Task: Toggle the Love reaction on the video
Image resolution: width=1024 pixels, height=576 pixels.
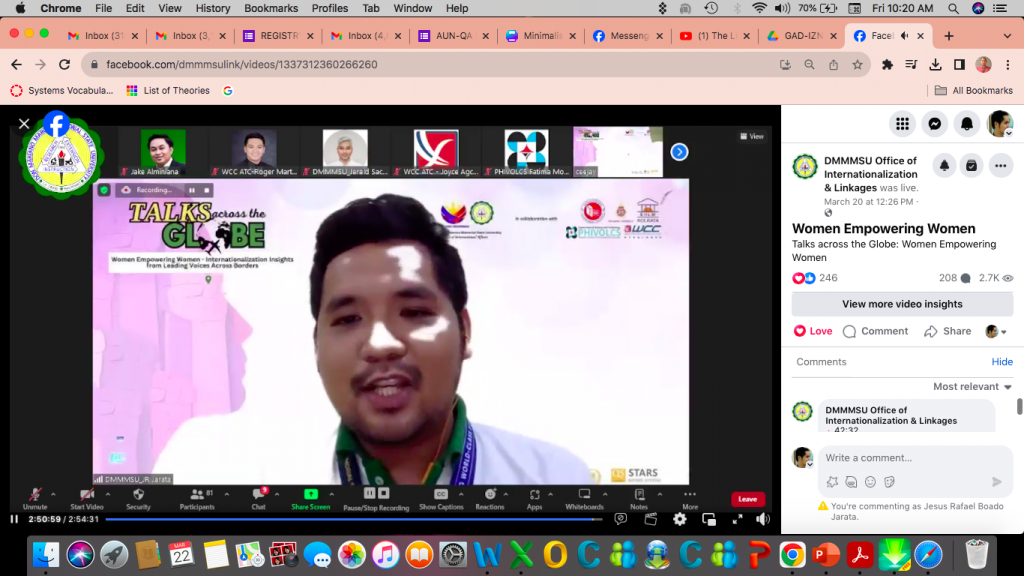Action: click(812, 331)
